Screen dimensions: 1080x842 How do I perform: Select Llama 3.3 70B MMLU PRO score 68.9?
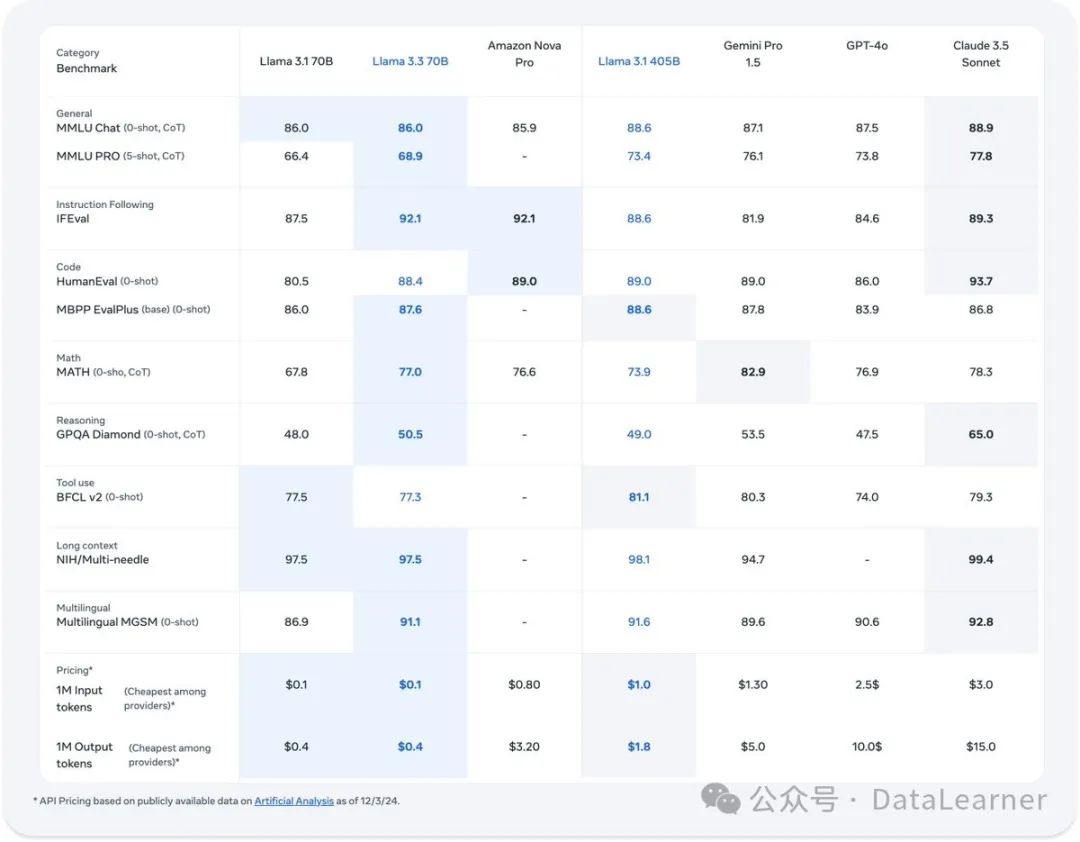(x=410, y=156)
